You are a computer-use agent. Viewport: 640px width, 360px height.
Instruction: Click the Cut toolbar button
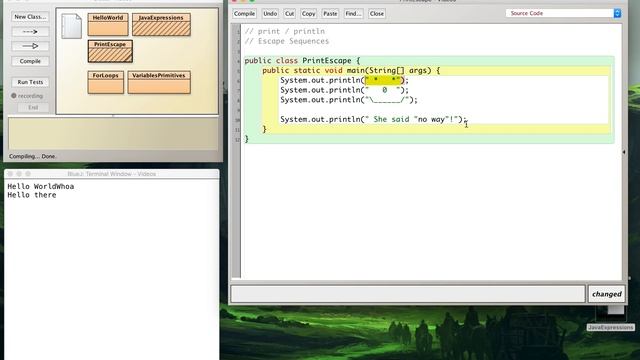(x=289, y=13)
